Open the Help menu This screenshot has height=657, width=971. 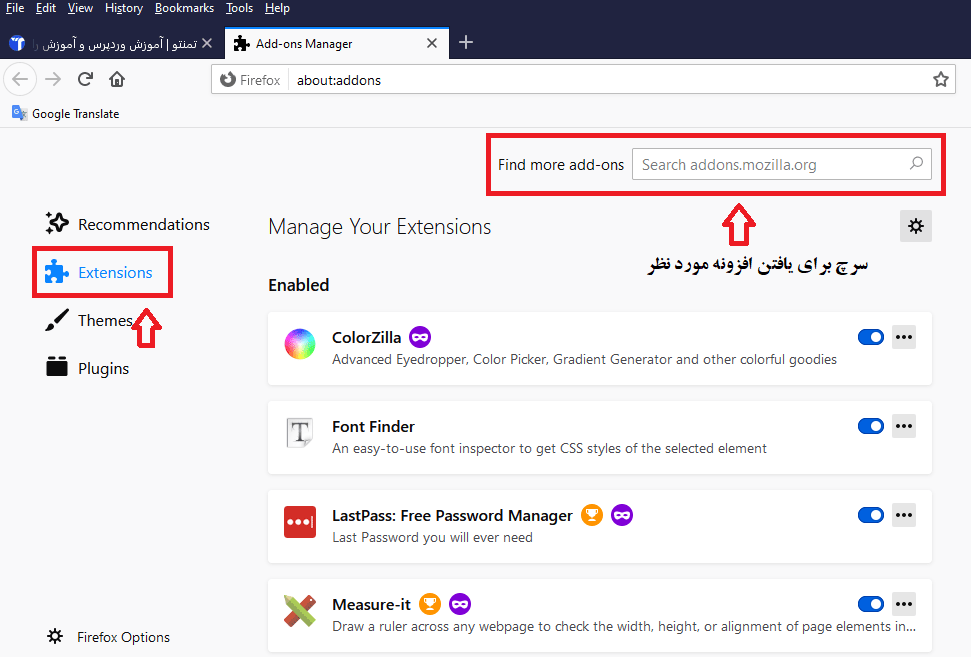(x=277, y=8)
